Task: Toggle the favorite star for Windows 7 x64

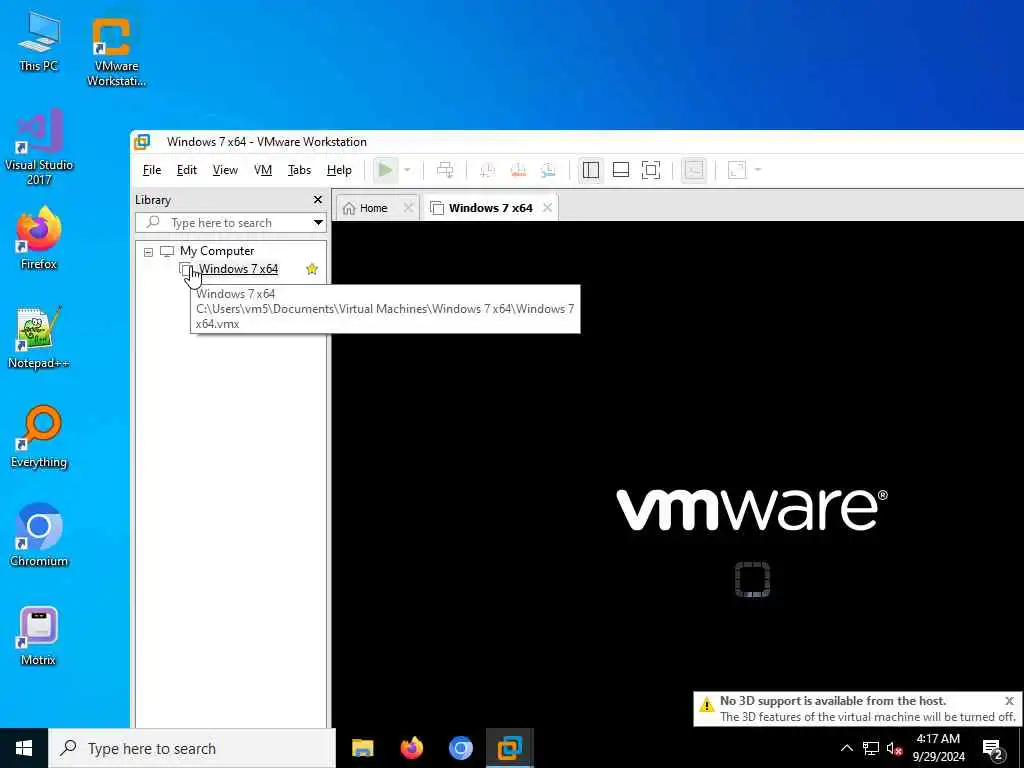Action: [312, 268]
